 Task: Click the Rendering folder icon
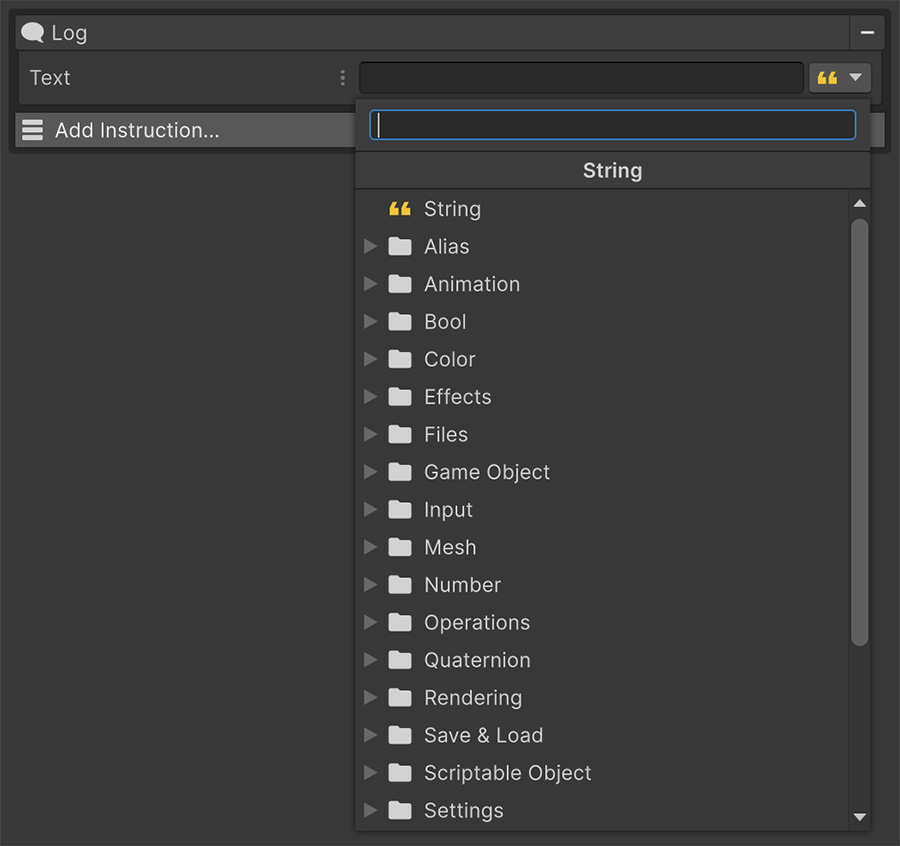pyautogui.click(x=400, y=698)
